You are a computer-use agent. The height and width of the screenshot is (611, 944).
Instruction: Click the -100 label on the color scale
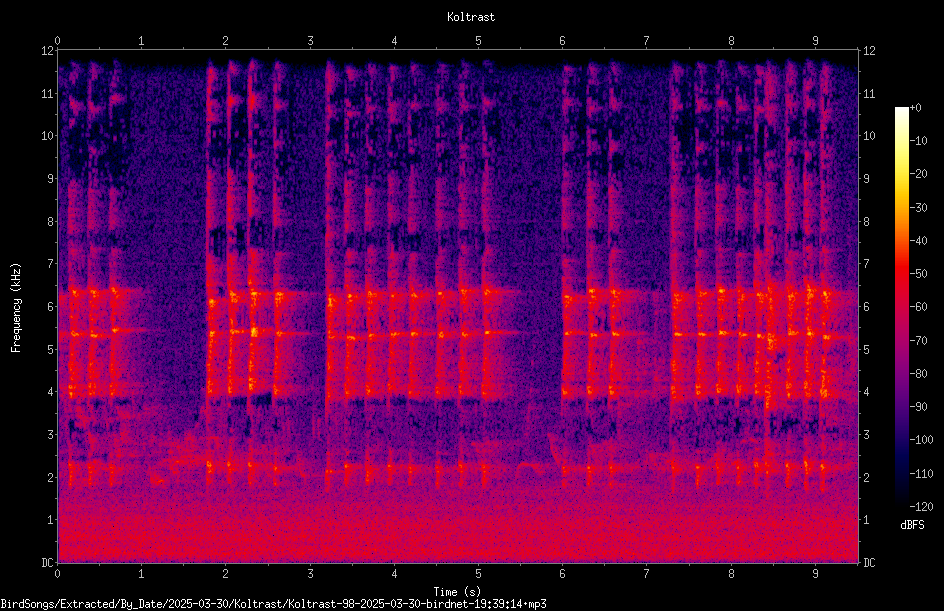921,440
